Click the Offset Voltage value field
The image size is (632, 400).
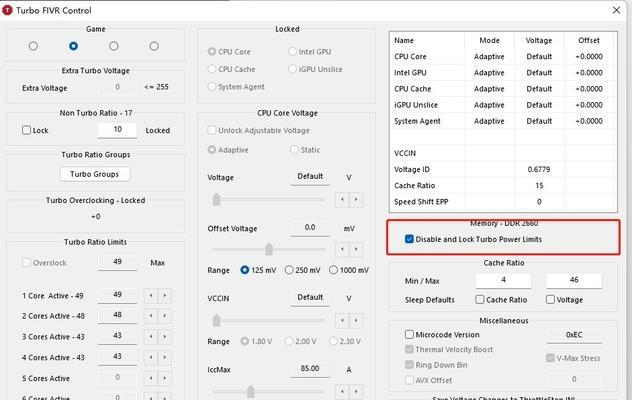pyautogui.click(x=310, y=228)
